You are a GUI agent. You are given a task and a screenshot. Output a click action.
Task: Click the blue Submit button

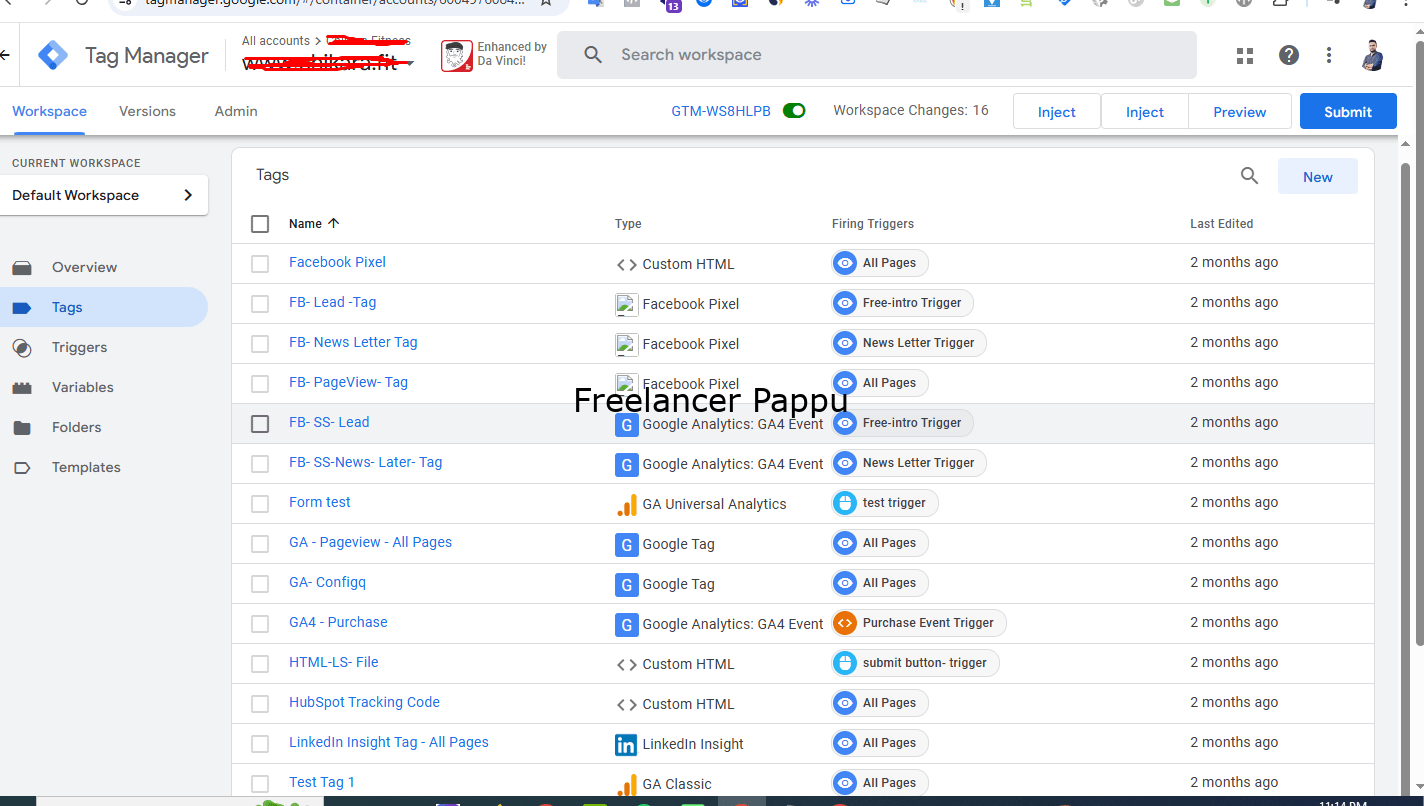(1348, 112)
